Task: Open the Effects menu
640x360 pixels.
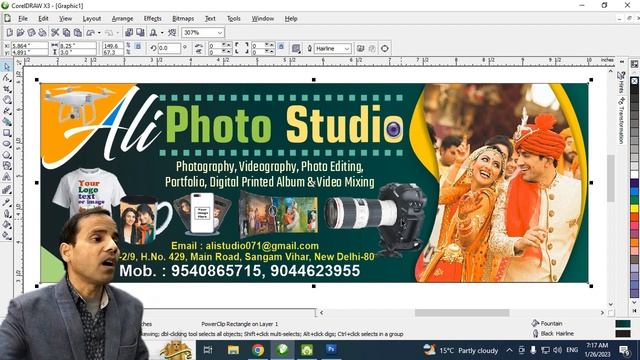Action: [x=152, y=19]
